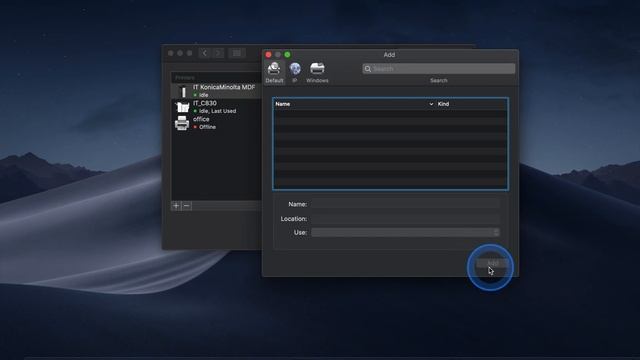
Task: Sort printers by the Name column
Action: 282,104
